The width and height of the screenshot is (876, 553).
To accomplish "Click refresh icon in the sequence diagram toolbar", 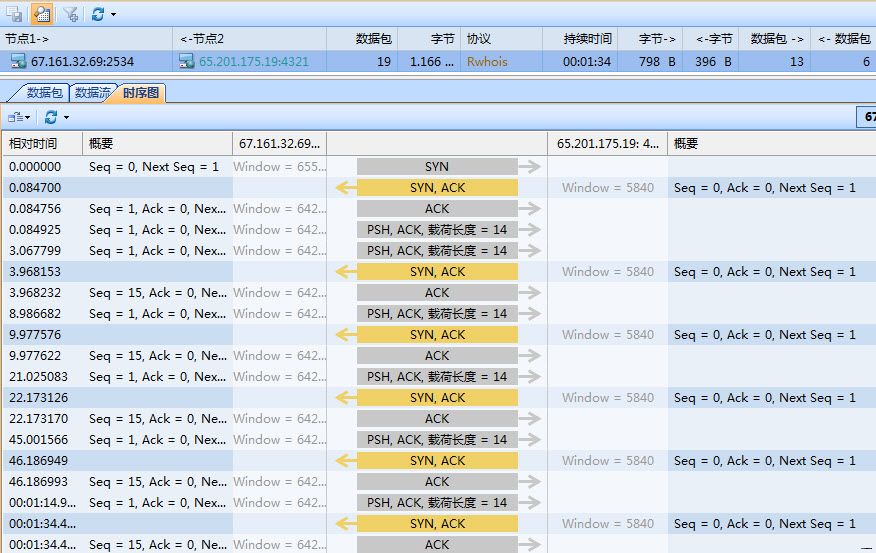I will (x=51, y=117).
